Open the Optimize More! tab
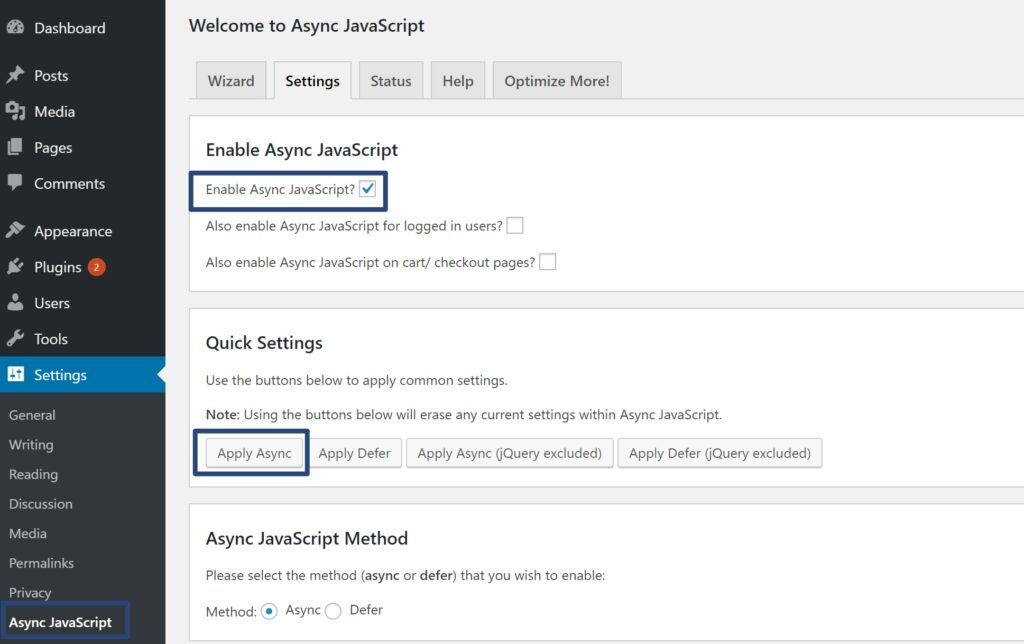Viewport: 1024px width, 644px height. point(556,81)
